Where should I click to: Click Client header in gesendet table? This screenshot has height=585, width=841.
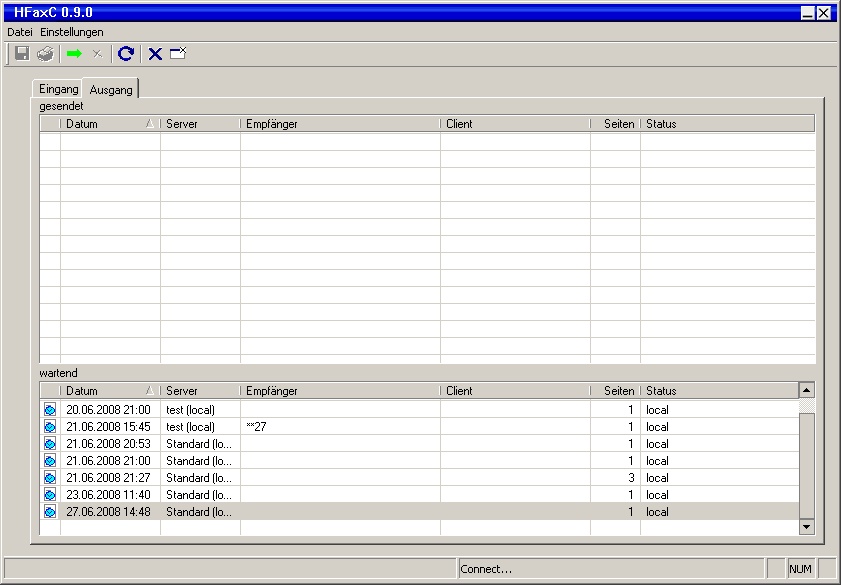click(515, 124)
